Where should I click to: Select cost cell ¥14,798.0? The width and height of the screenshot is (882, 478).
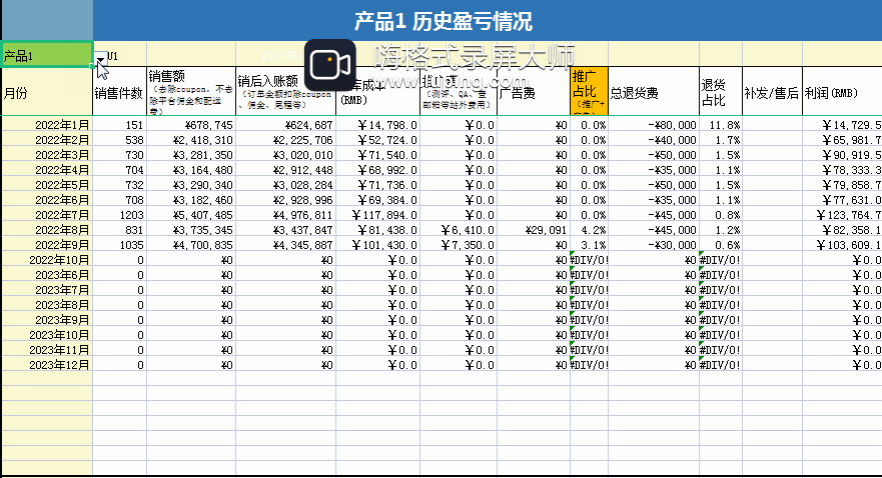378,125
